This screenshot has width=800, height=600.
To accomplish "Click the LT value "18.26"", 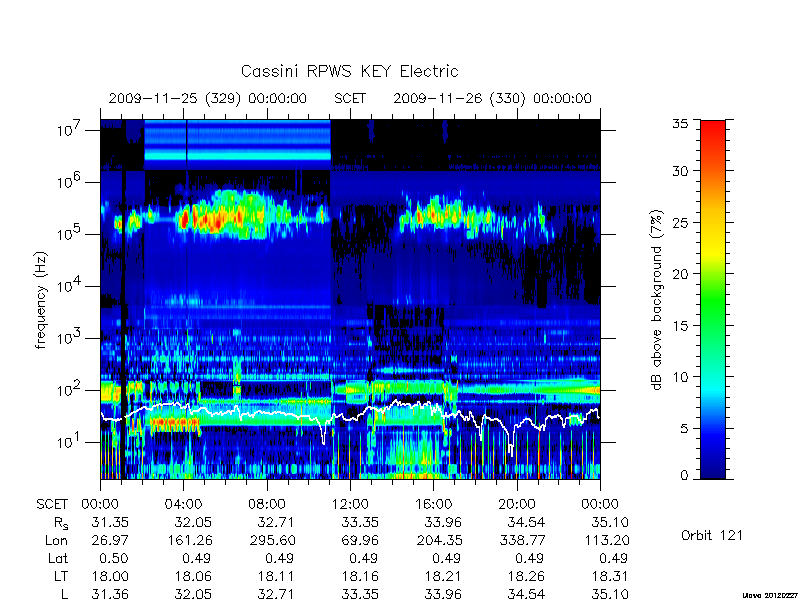I will tap(526, 576).
